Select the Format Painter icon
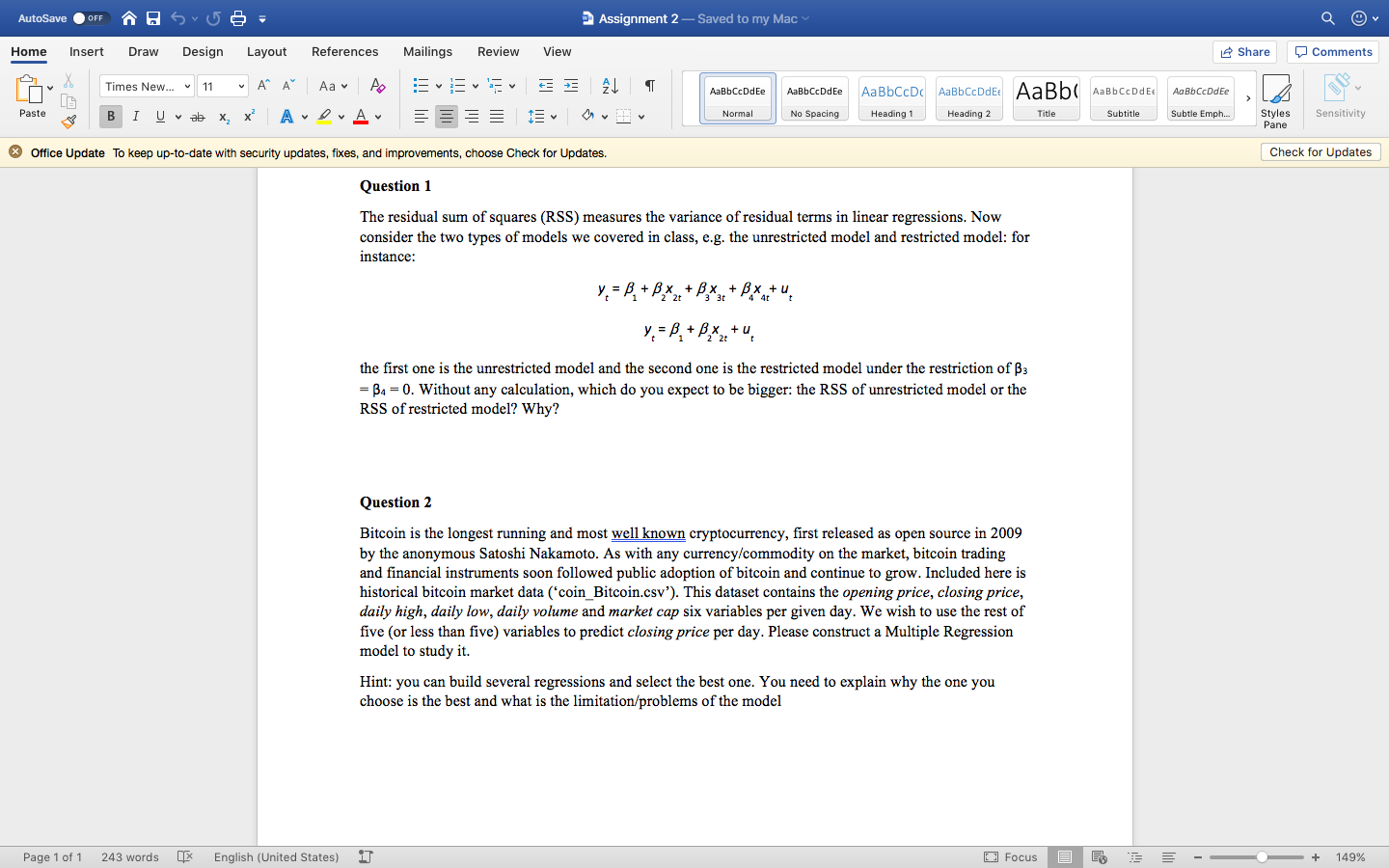Screen dimensions: 1389x868 pos(68,122)
